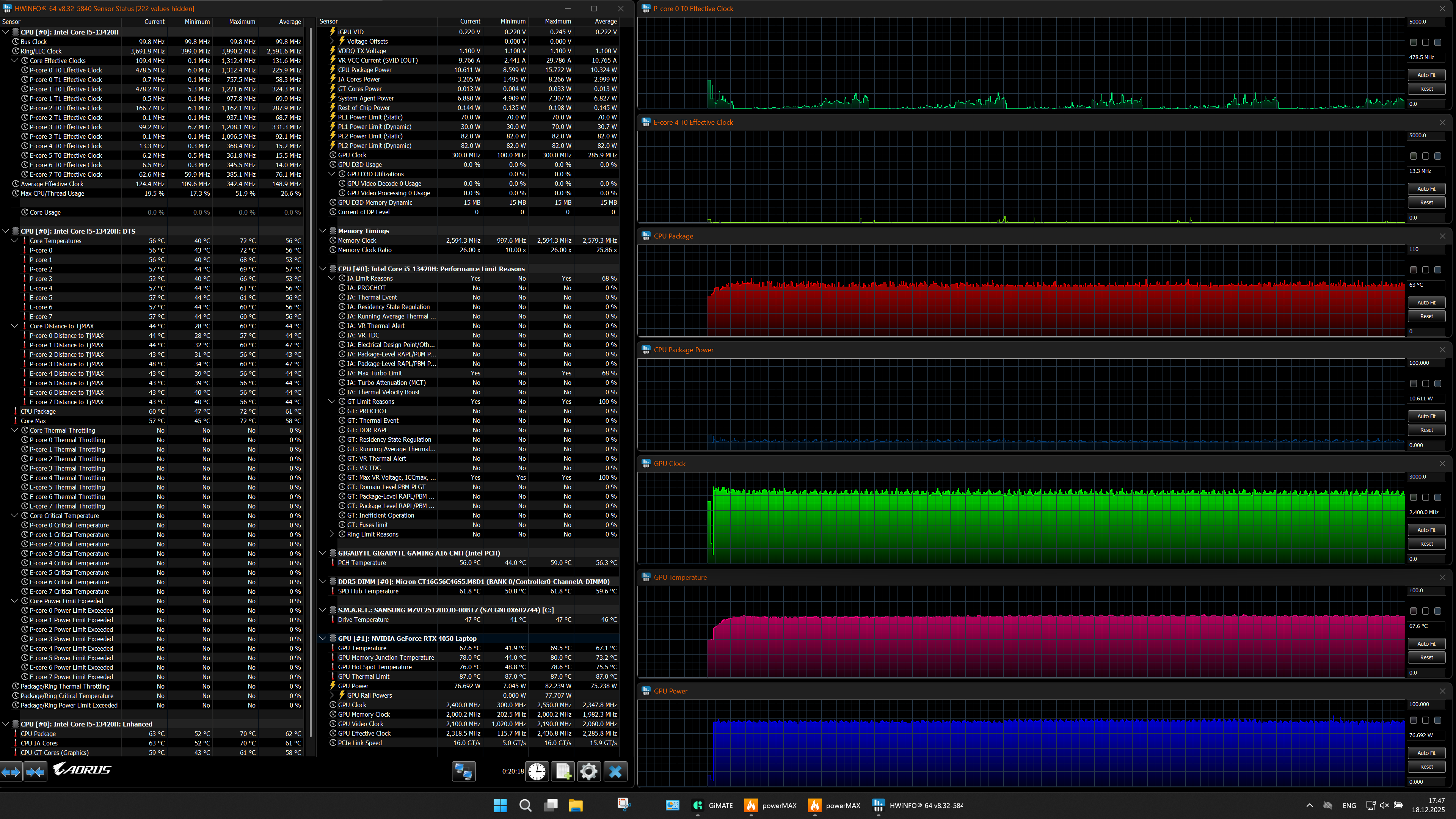
Task: Click the expand columns blue arrows icon
Action: pyautogui.click(x=11, y=772)
